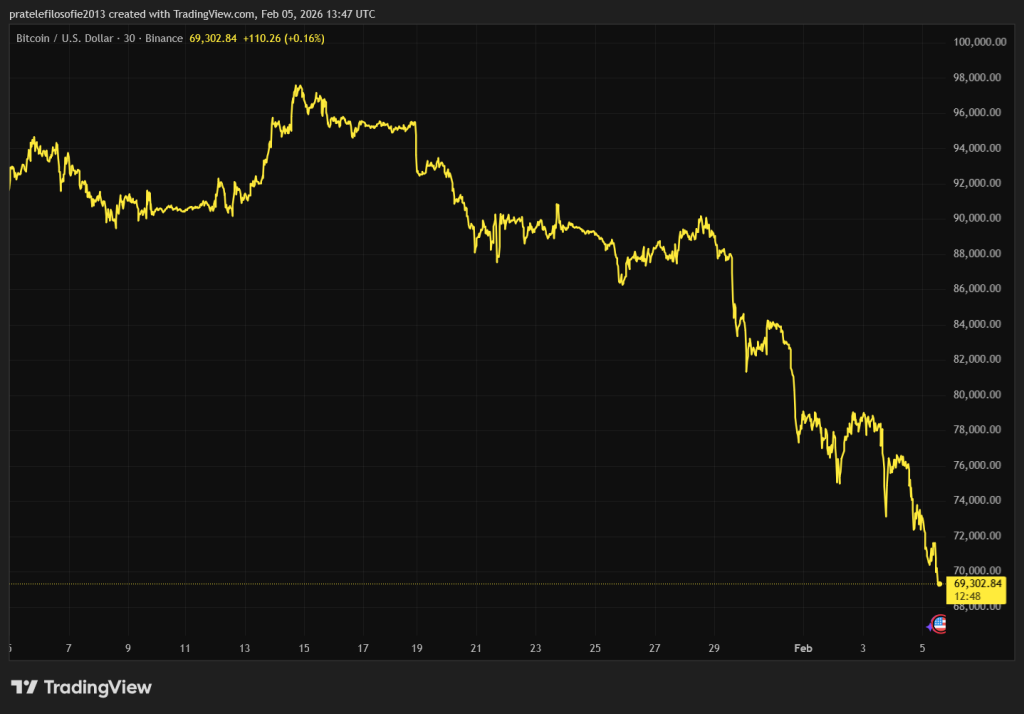The height and width of the screenshot is (714, 1024).
Task: Click the Bitcoin / U.S. Dollar symbol title
Action: [x=63, y=38]
